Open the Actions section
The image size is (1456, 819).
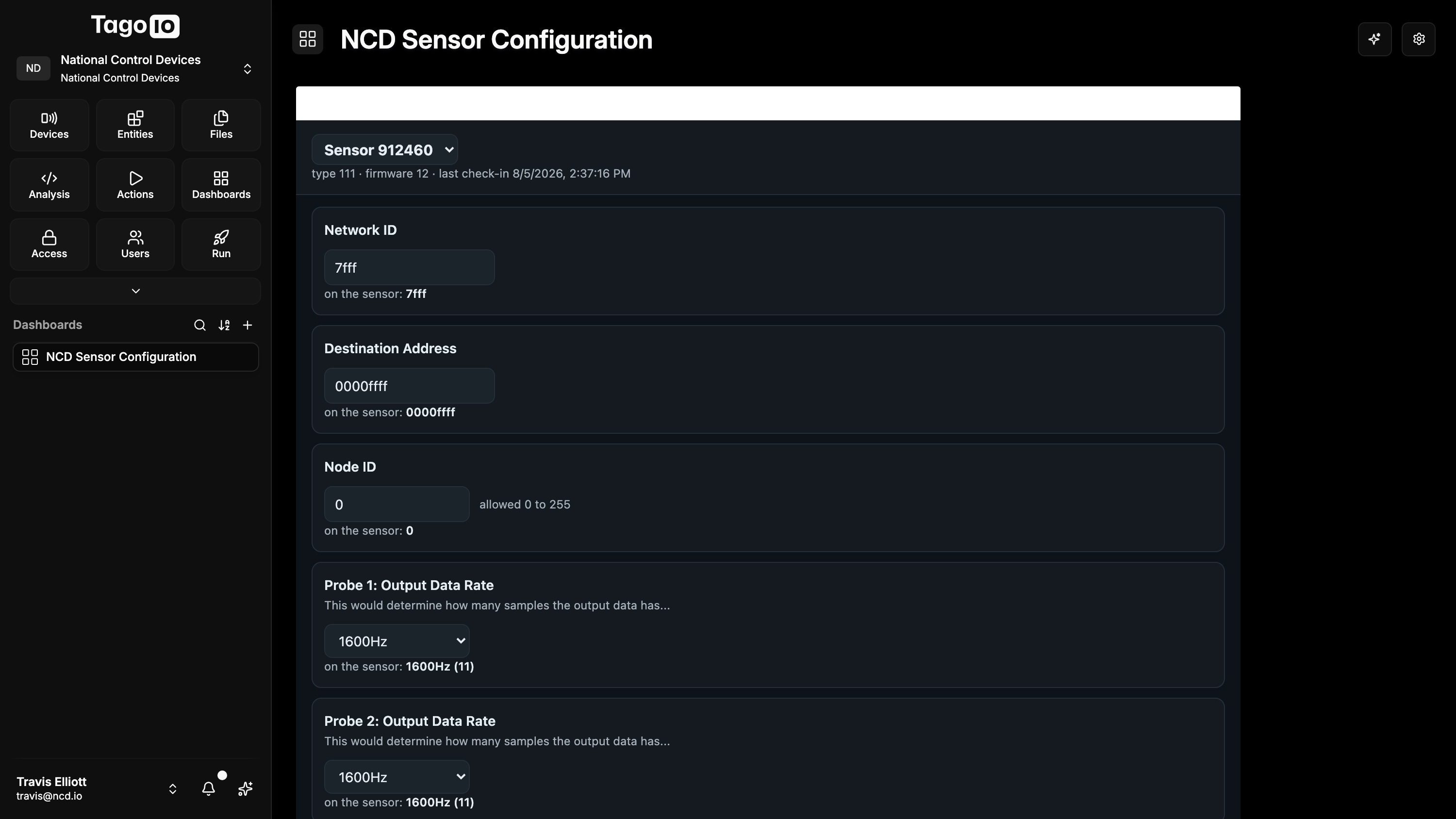tap(135, 185)
